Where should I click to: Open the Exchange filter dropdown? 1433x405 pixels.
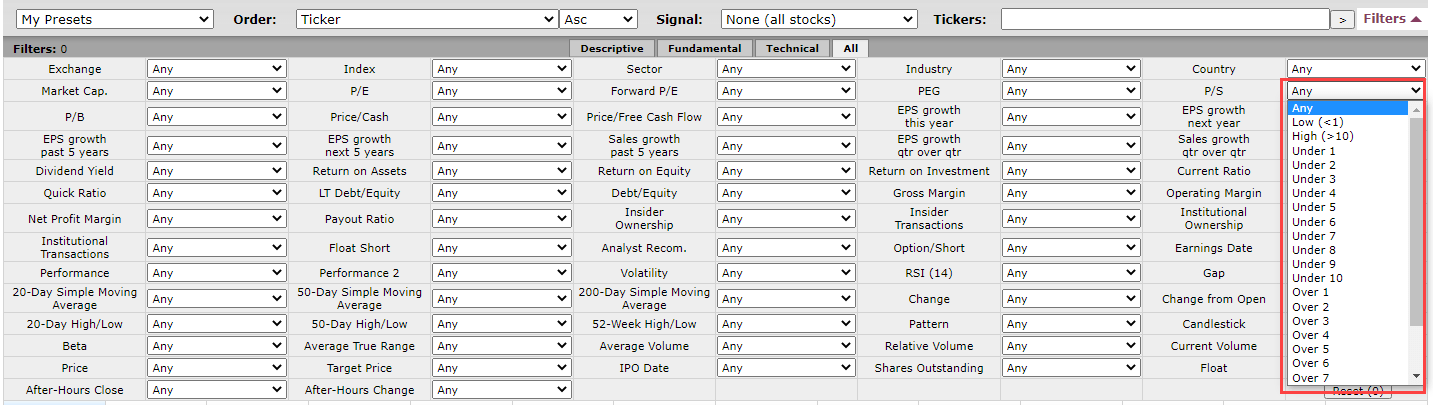pos(216,69)
